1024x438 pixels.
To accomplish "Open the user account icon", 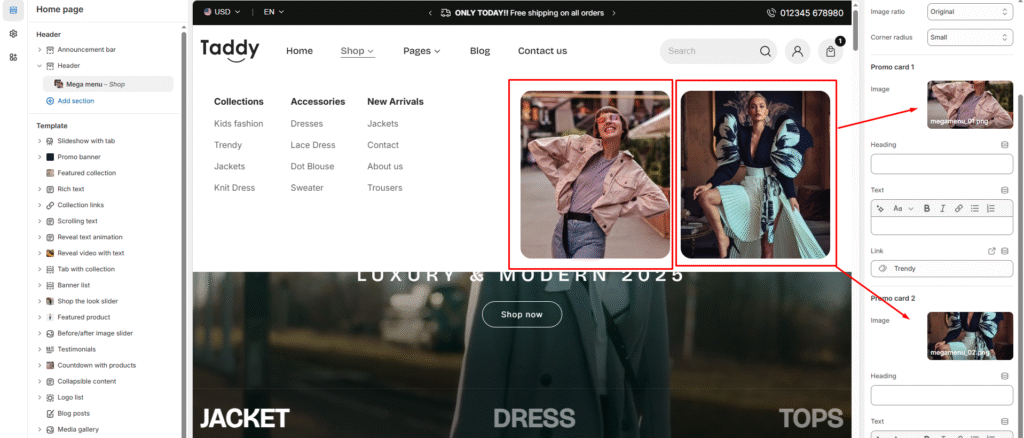I will pos(797,51).
